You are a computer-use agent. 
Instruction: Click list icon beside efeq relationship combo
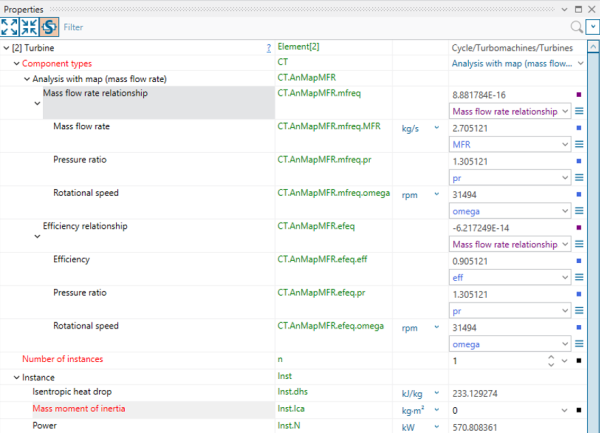[579, 244]
